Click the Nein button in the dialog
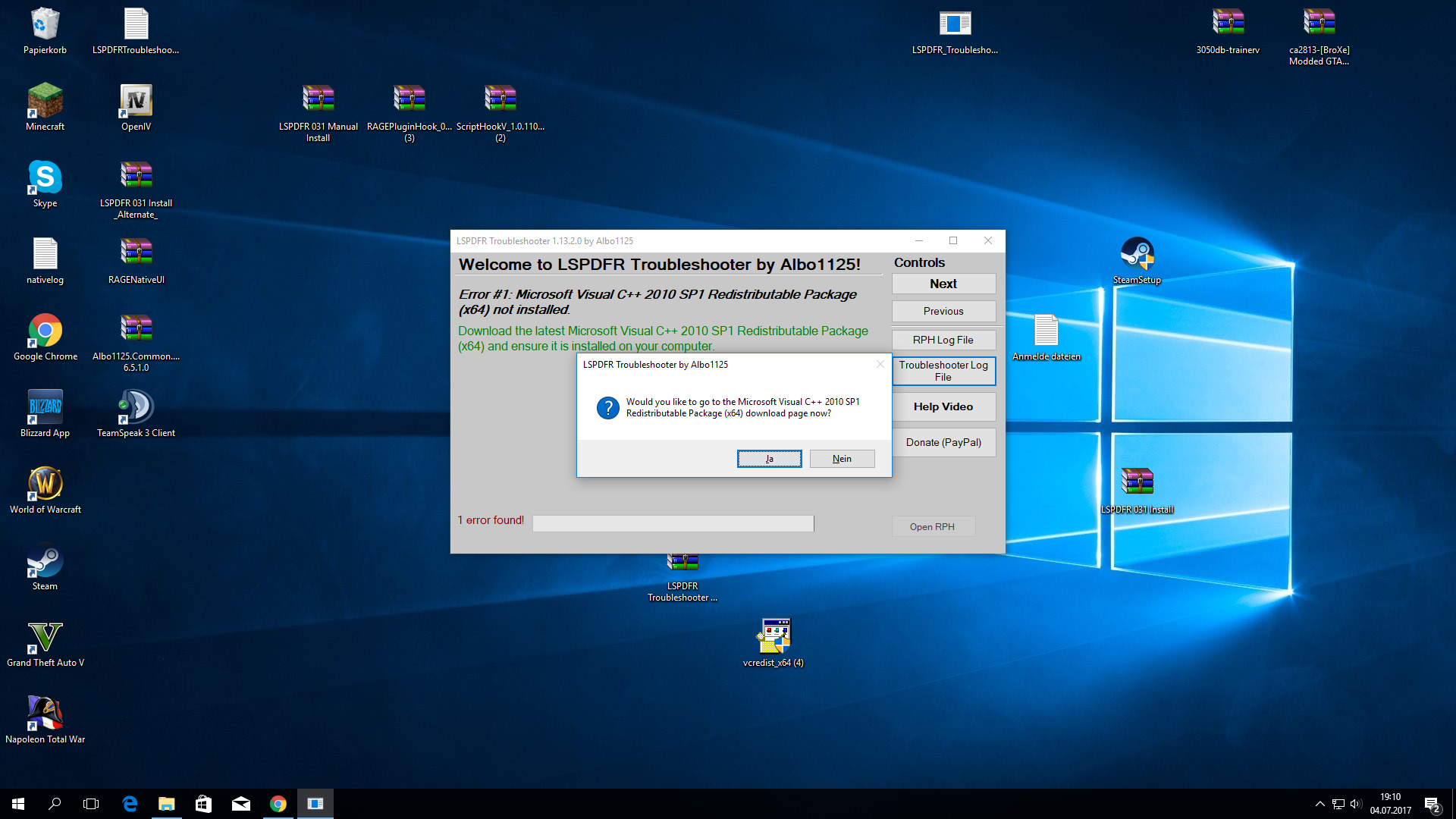This screenshot has height=819, width=1456. tap(842, 459)
